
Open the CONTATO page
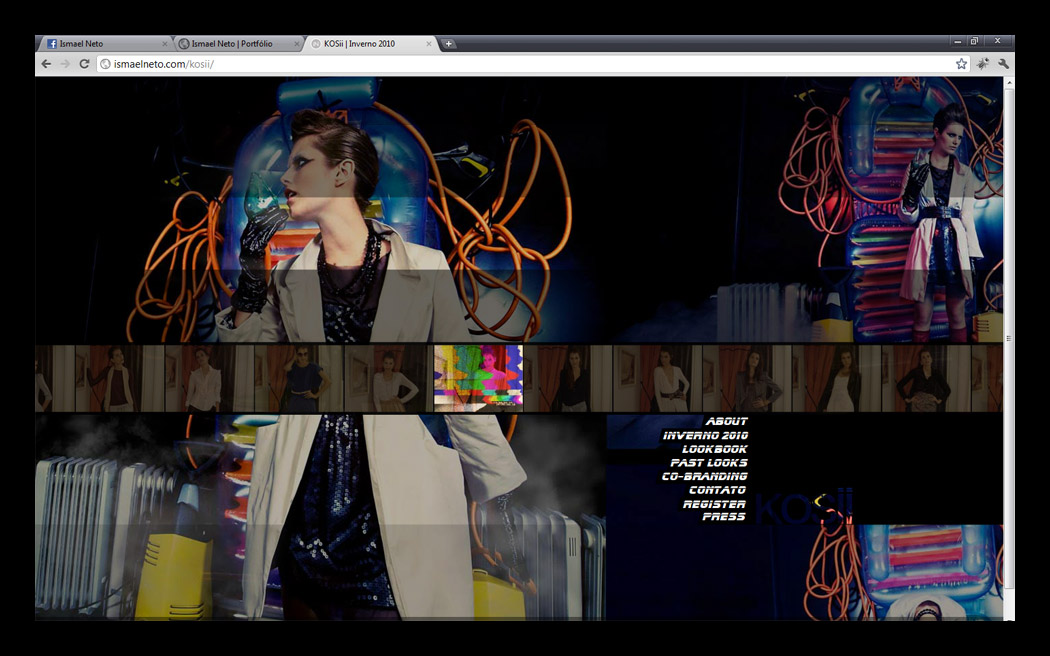717,490
